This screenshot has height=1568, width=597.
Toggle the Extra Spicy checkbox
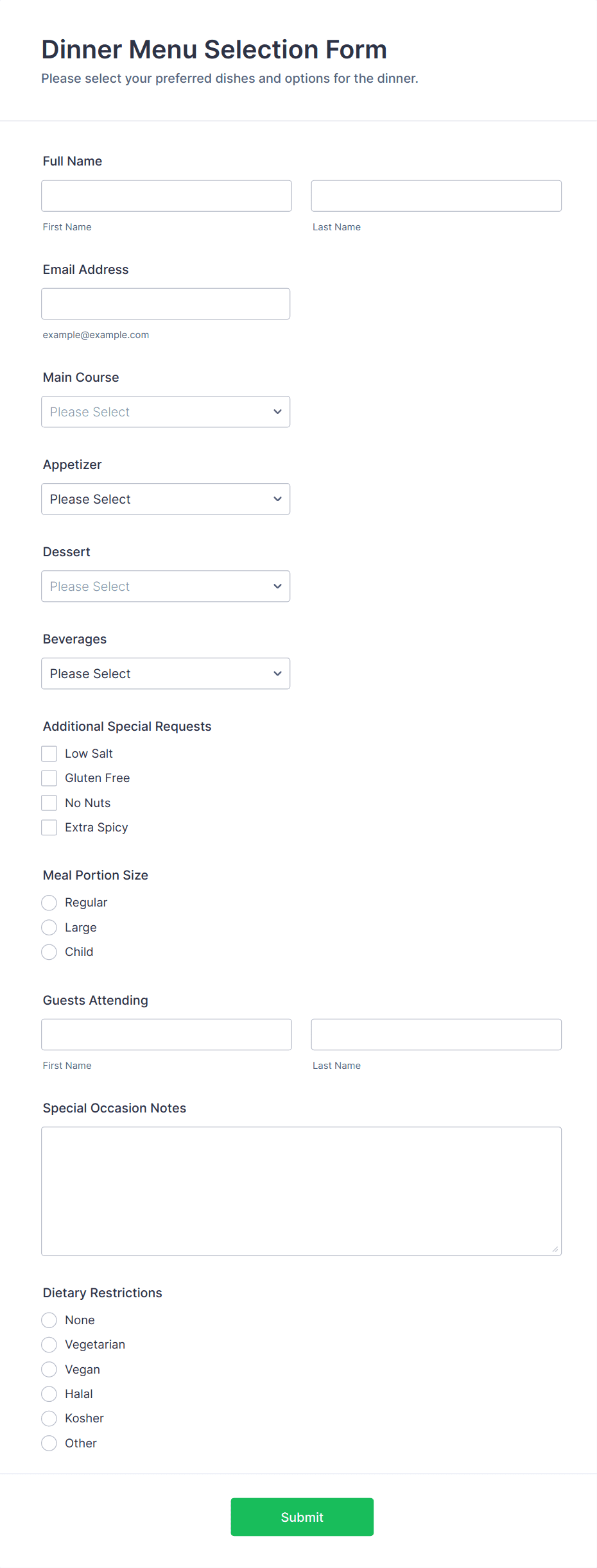point(49,828)
